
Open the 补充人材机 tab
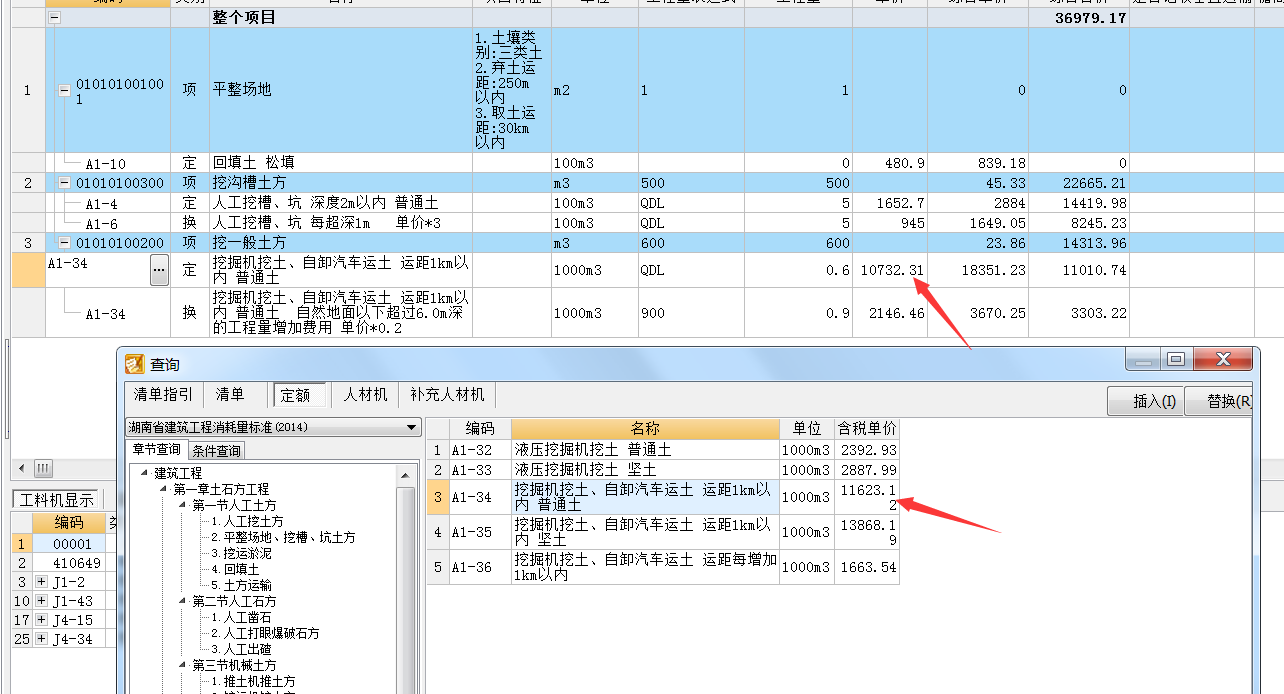tap(446, 395)
